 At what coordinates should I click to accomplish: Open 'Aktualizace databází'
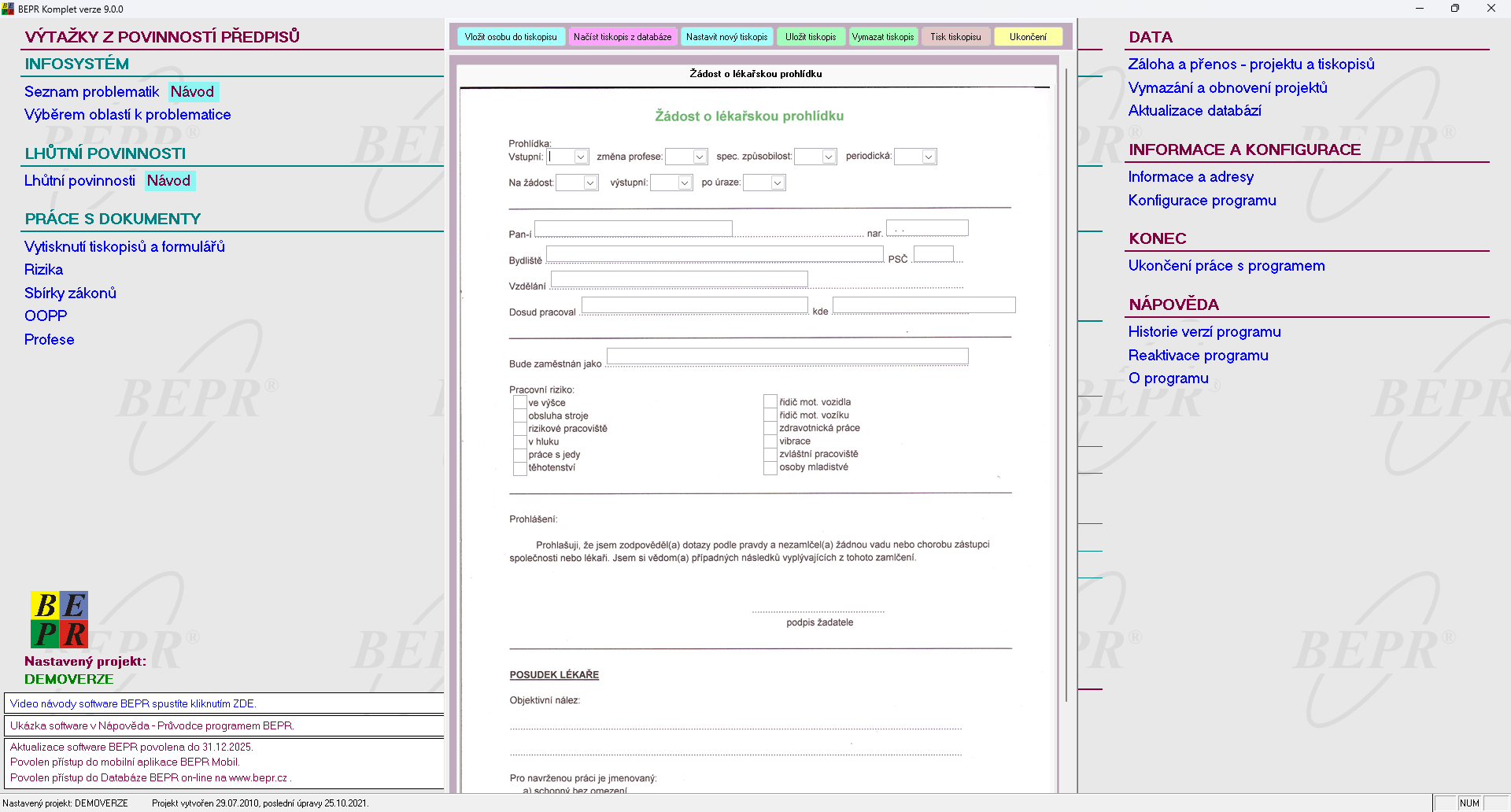pyautogui.click(x=1195, y=111)
